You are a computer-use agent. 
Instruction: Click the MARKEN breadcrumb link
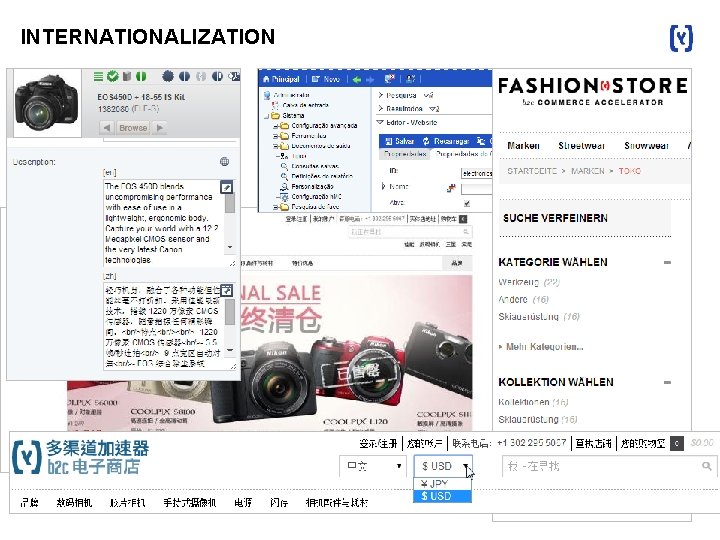coord(587,171)
